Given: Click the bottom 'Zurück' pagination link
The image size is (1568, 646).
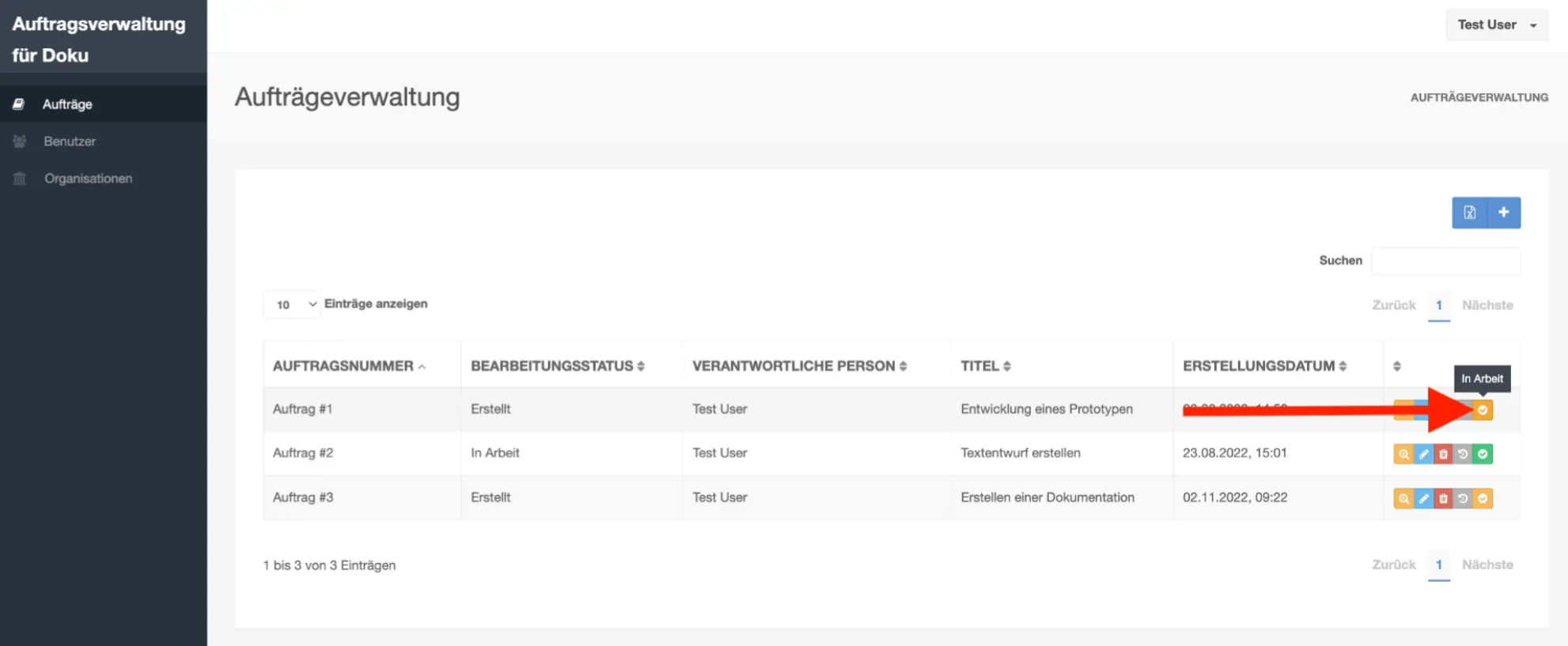Looking at the screenshot, I should coord(1393,565).
